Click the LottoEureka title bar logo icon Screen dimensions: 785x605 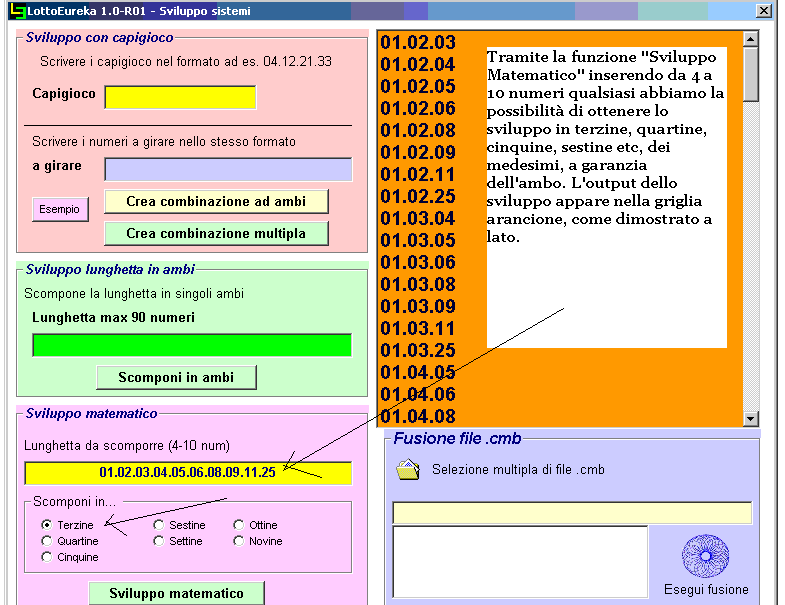coord(18,11)
